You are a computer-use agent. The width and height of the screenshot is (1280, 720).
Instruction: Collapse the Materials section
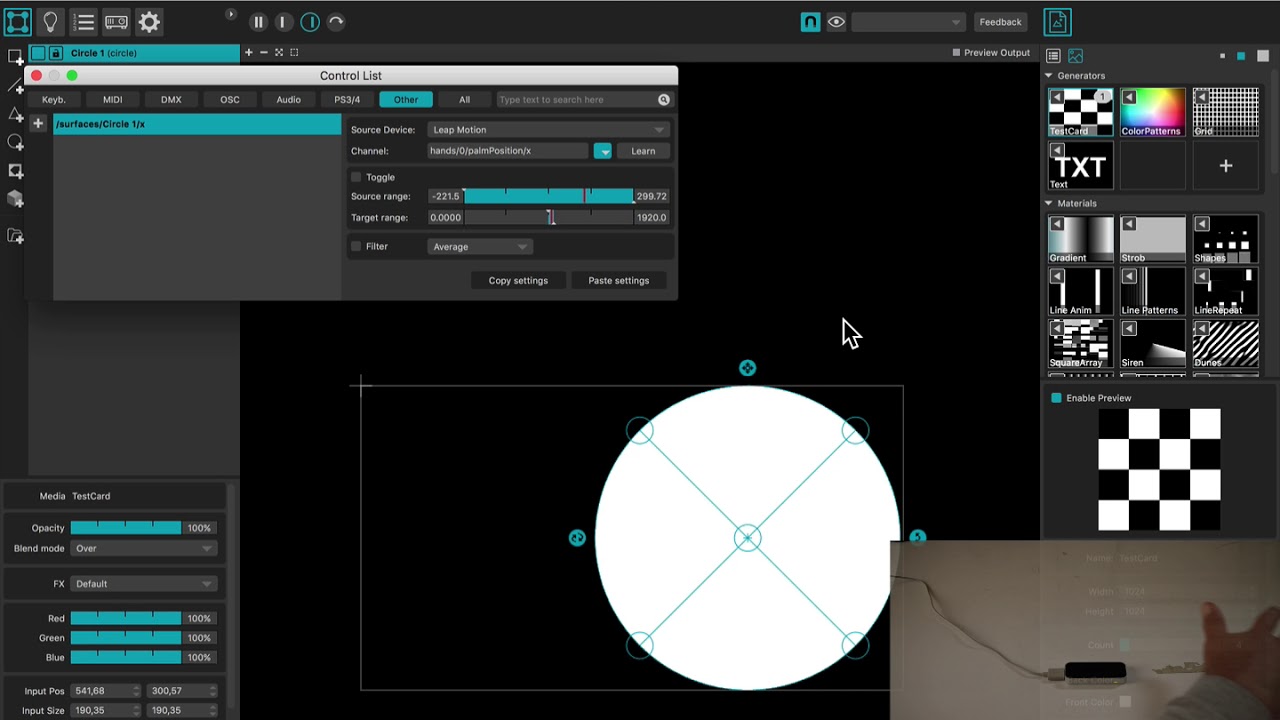[1049, 203]
